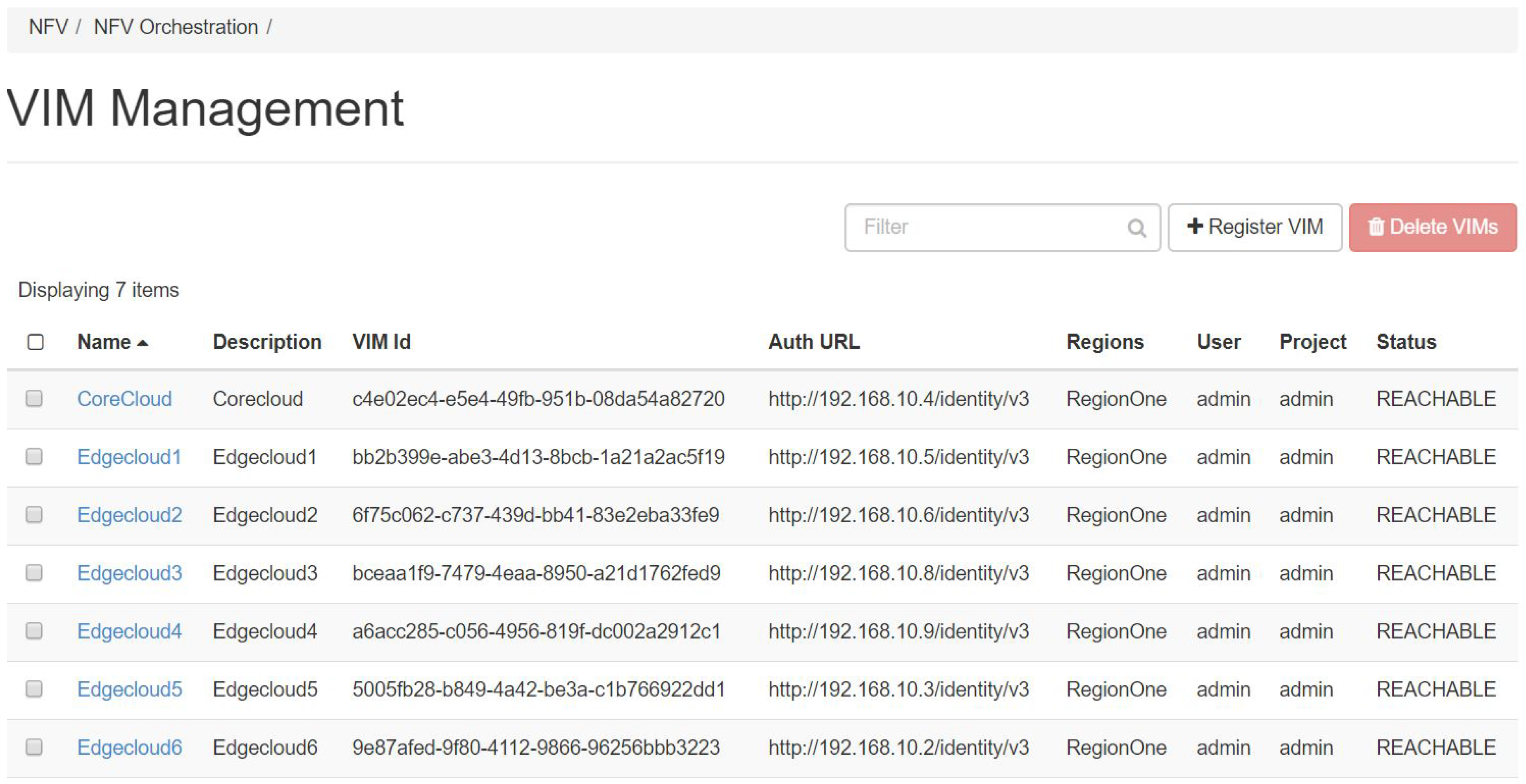Click the Name column sort arrow

click(142, 343)
